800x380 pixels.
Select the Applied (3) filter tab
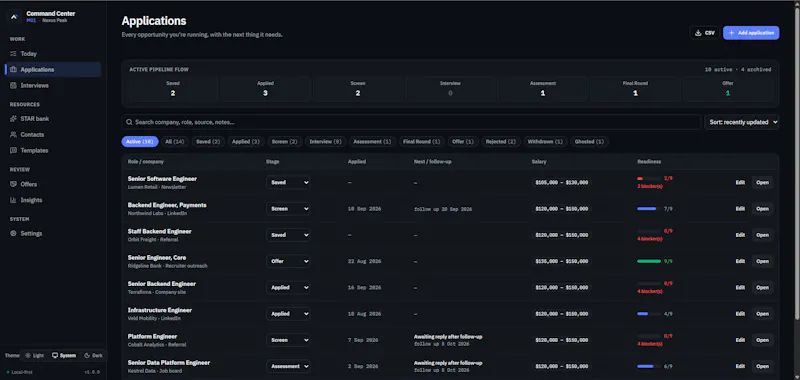pos(245,142)
